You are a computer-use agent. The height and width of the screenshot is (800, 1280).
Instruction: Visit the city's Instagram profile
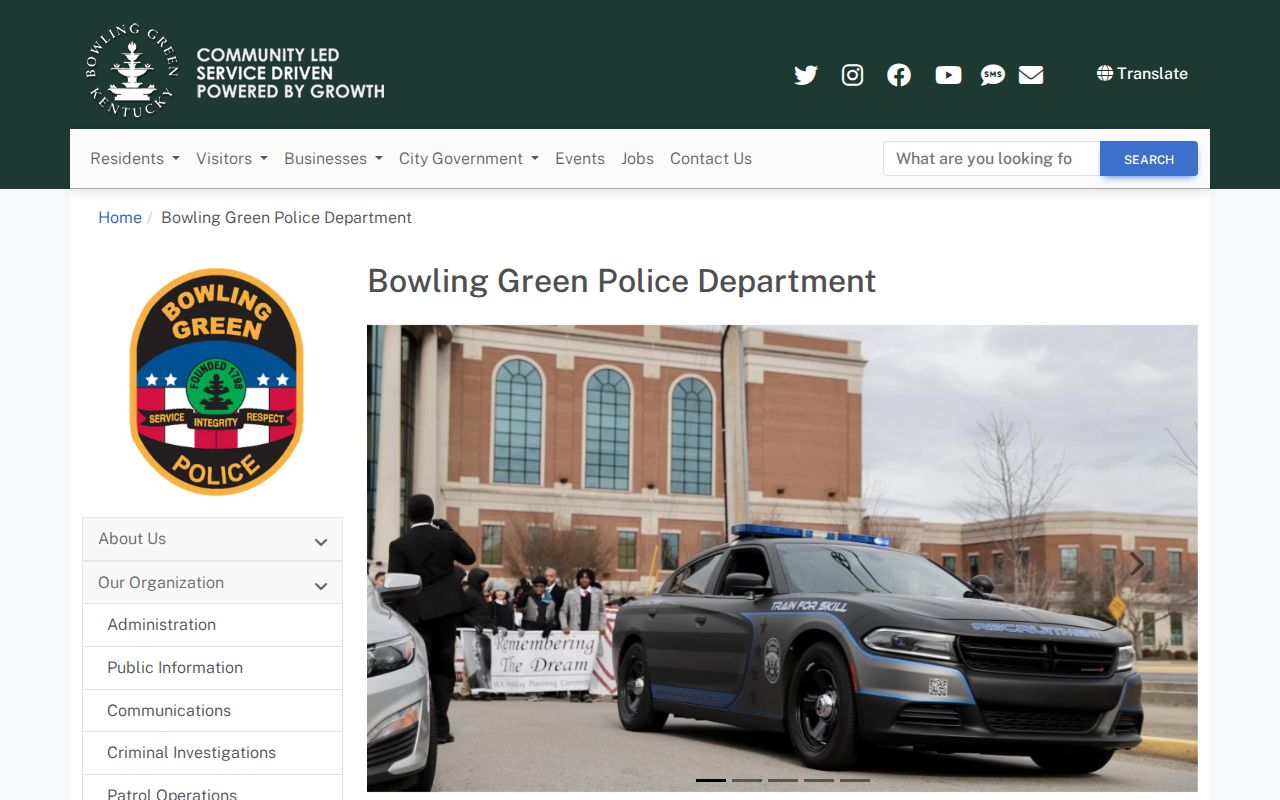pyautogui.click(x=852, y=75)
